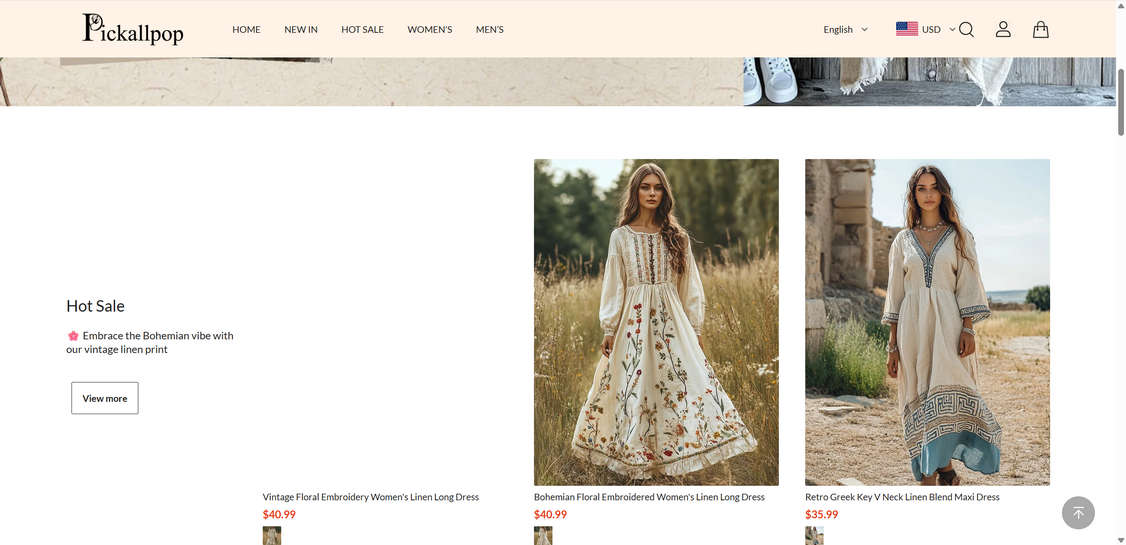Open Retro Greek Key V Neck Maxi Dress link
The height and width of the screenshot is (545, 1126).
(x=902, y=497)
